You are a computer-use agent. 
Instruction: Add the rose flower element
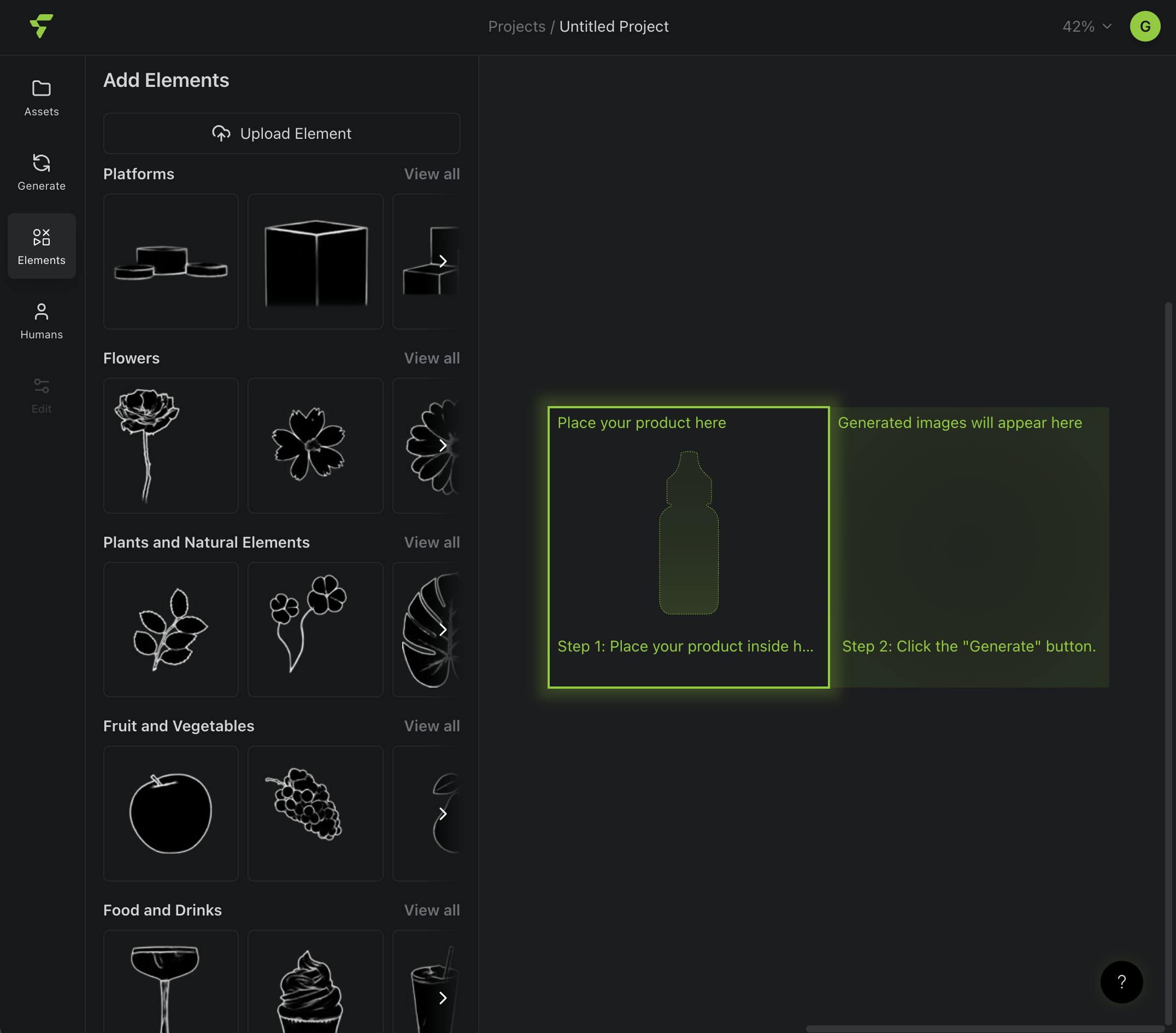(x=171, y=445)
